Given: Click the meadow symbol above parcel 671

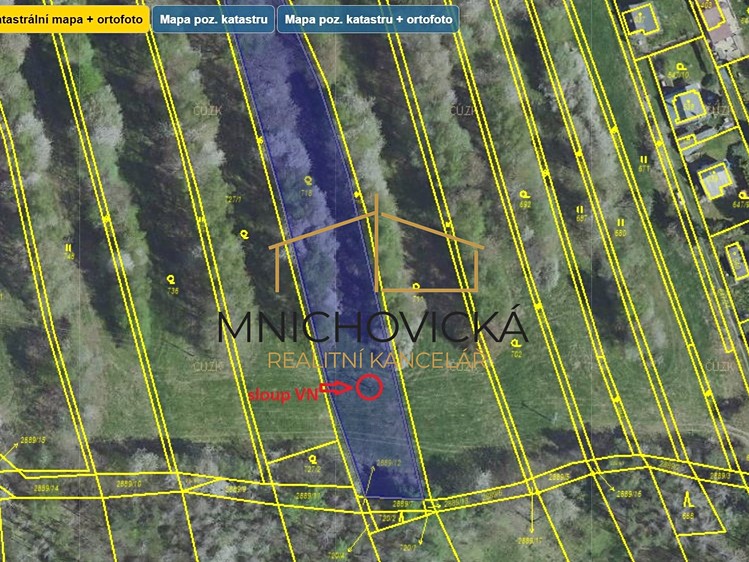Looking at the screenshot, I should coord(644,159).
